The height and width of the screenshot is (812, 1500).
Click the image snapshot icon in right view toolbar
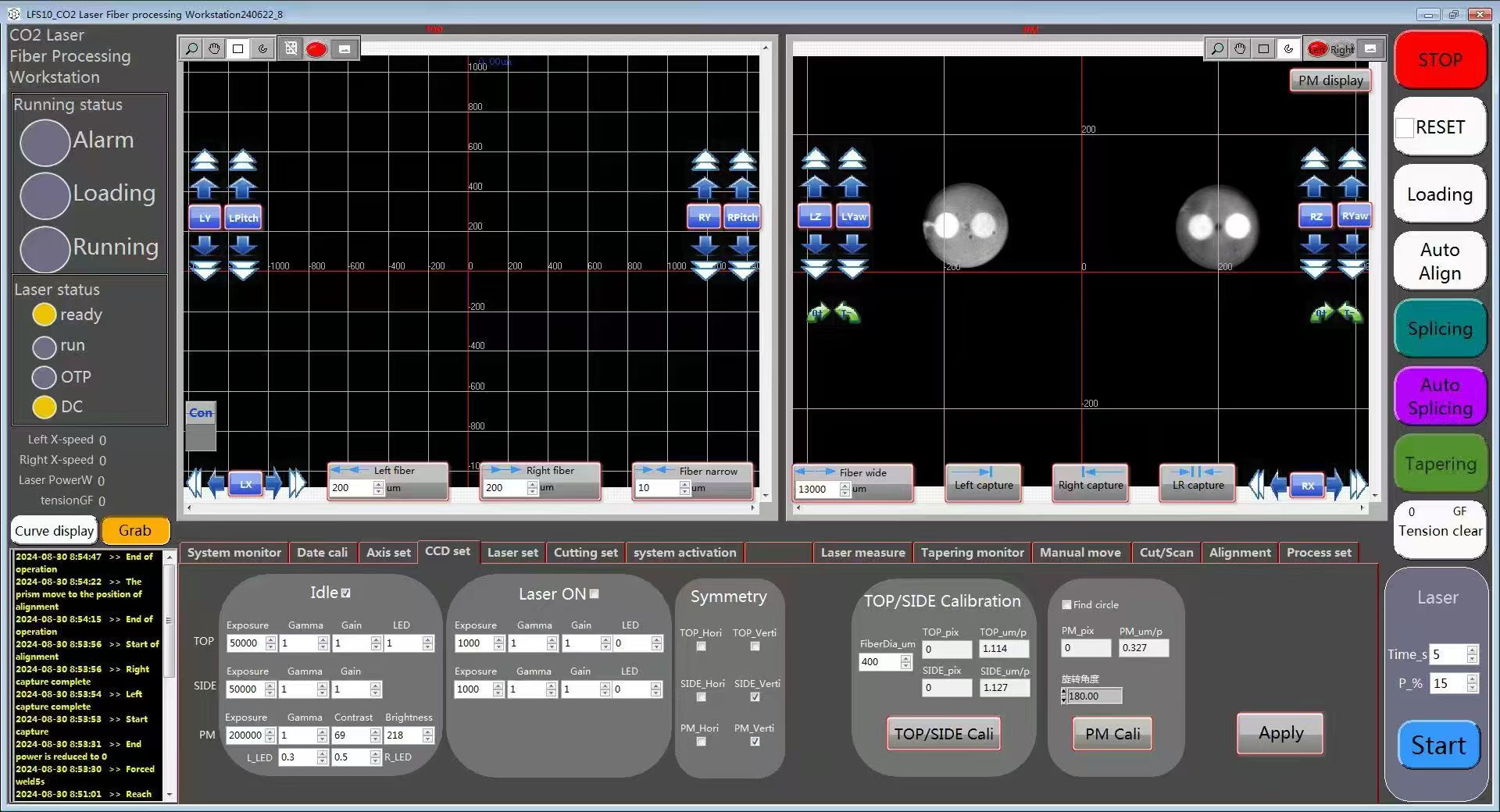(1370, 49)
